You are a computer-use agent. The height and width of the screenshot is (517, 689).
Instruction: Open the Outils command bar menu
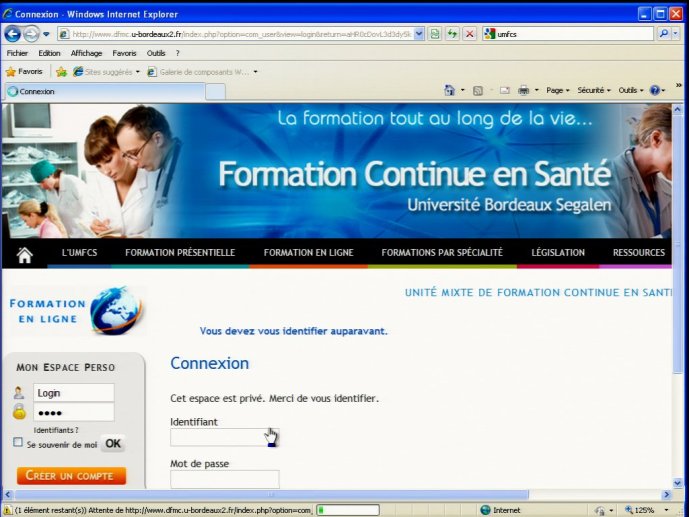click(x=631, y=90)
